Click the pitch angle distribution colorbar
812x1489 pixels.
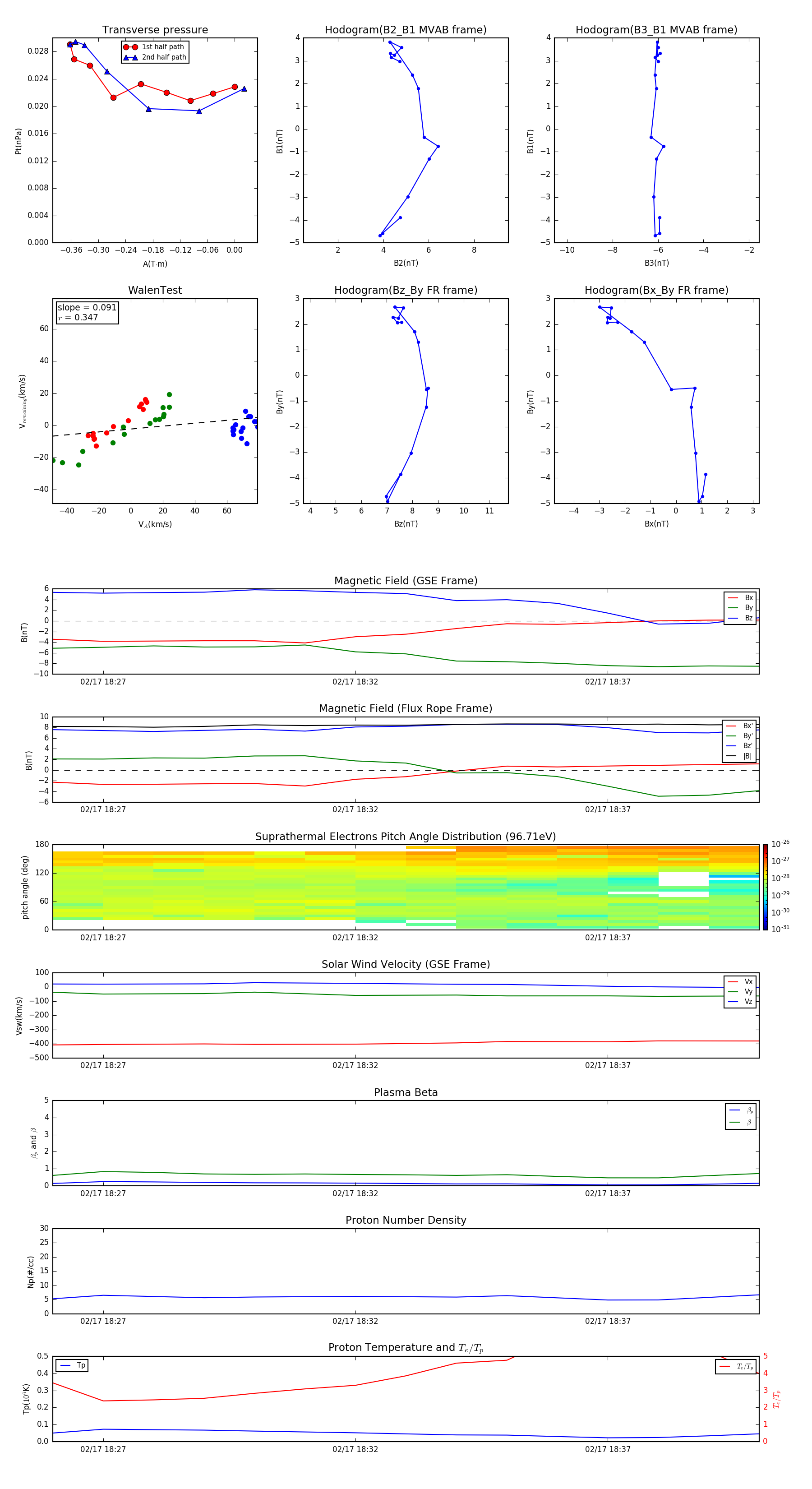point(765,887)
